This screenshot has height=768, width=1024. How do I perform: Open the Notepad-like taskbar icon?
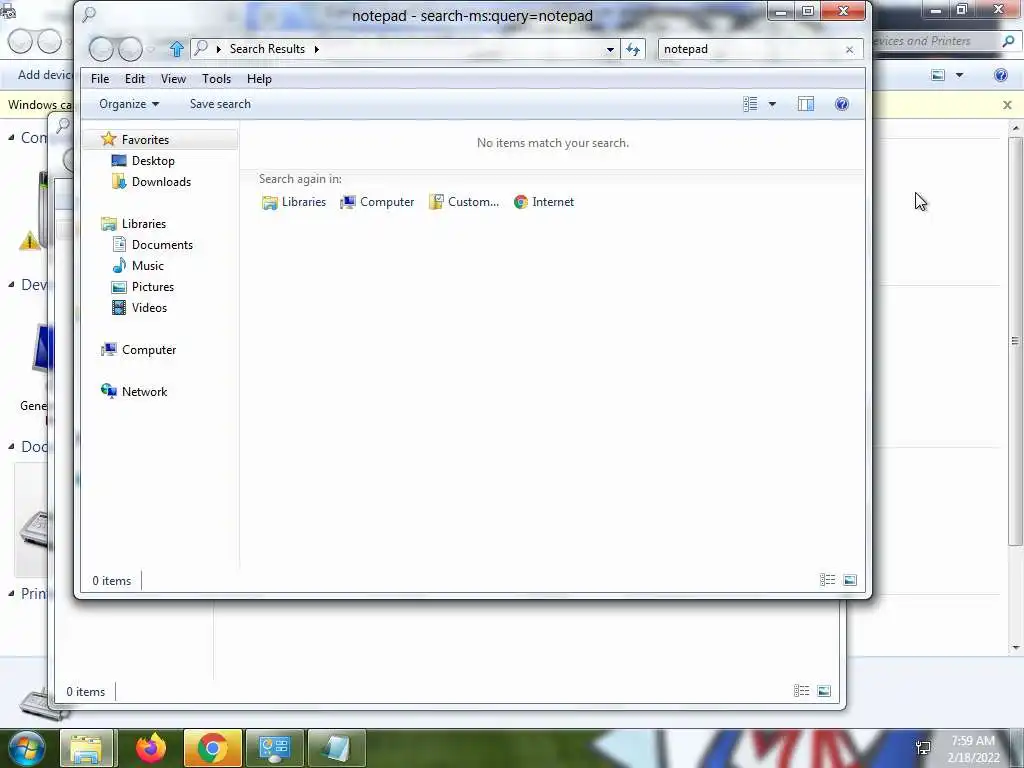[x=336, y=748]
